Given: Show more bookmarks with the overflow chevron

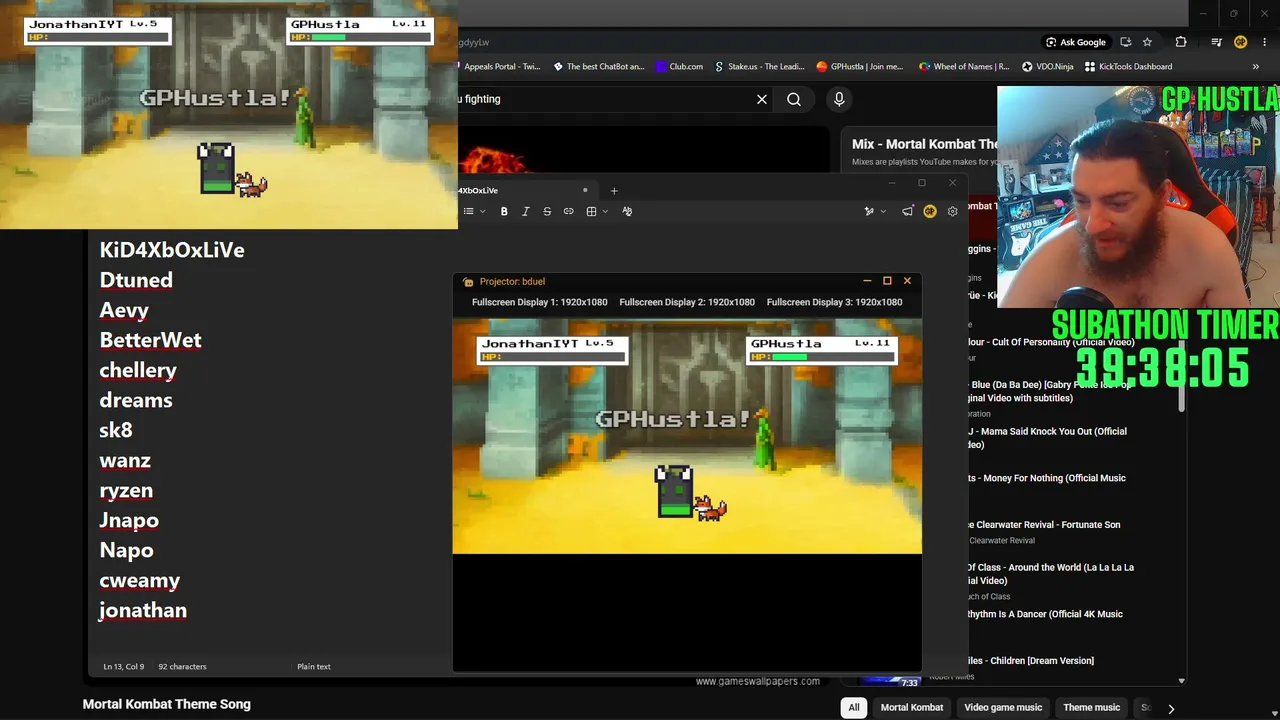Looking at the screenshot, I should click(x=1256, y=67).
